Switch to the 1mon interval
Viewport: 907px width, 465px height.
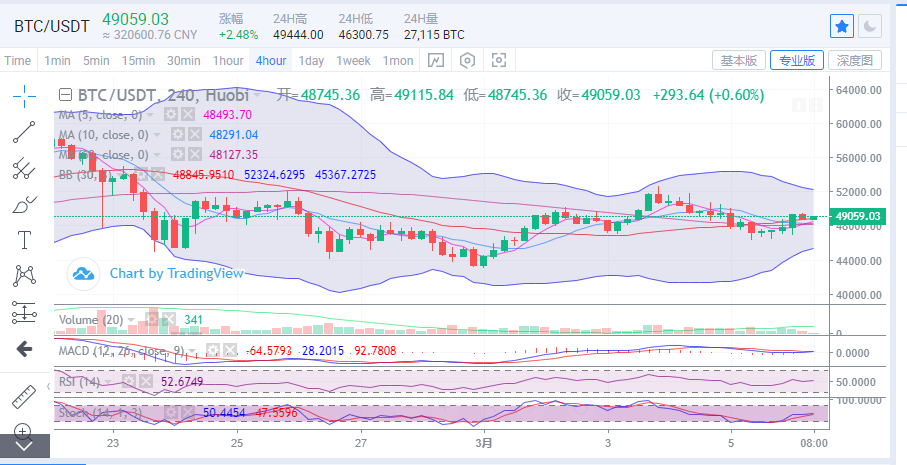click(x=398, y=60)
